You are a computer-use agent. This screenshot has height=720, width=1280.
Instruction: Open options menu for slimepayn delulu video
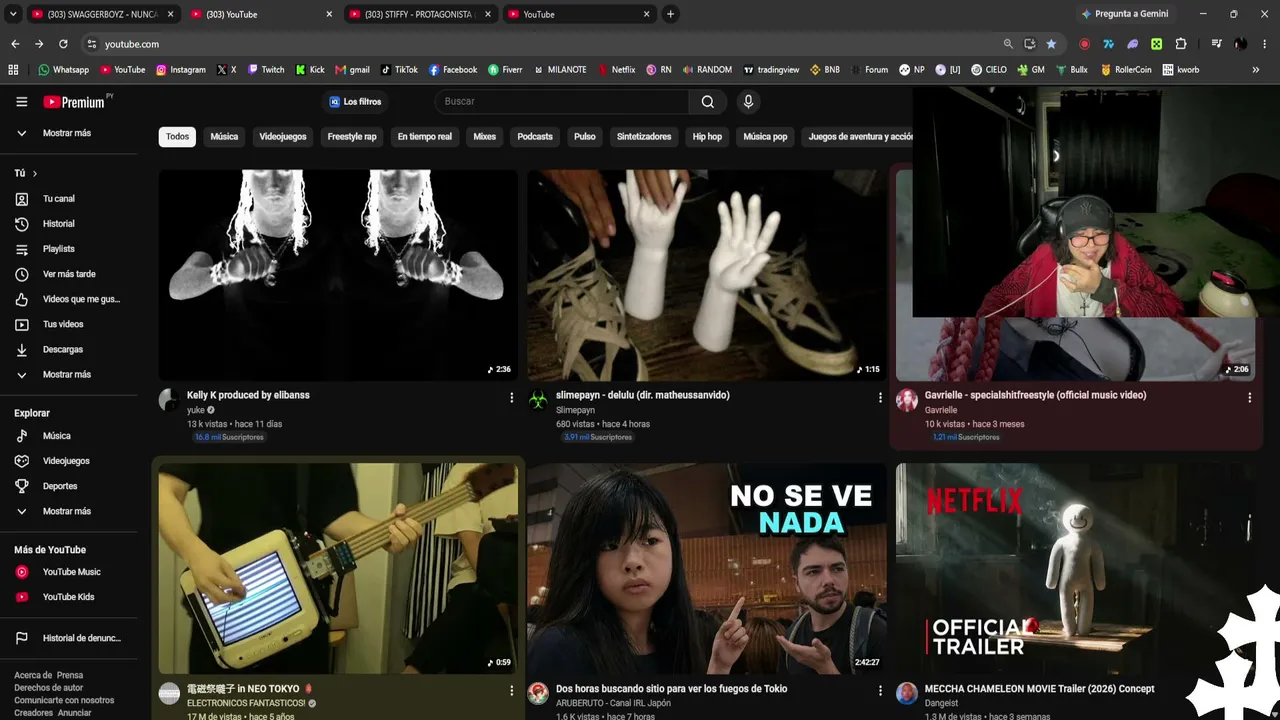click(x=880, y=398)
